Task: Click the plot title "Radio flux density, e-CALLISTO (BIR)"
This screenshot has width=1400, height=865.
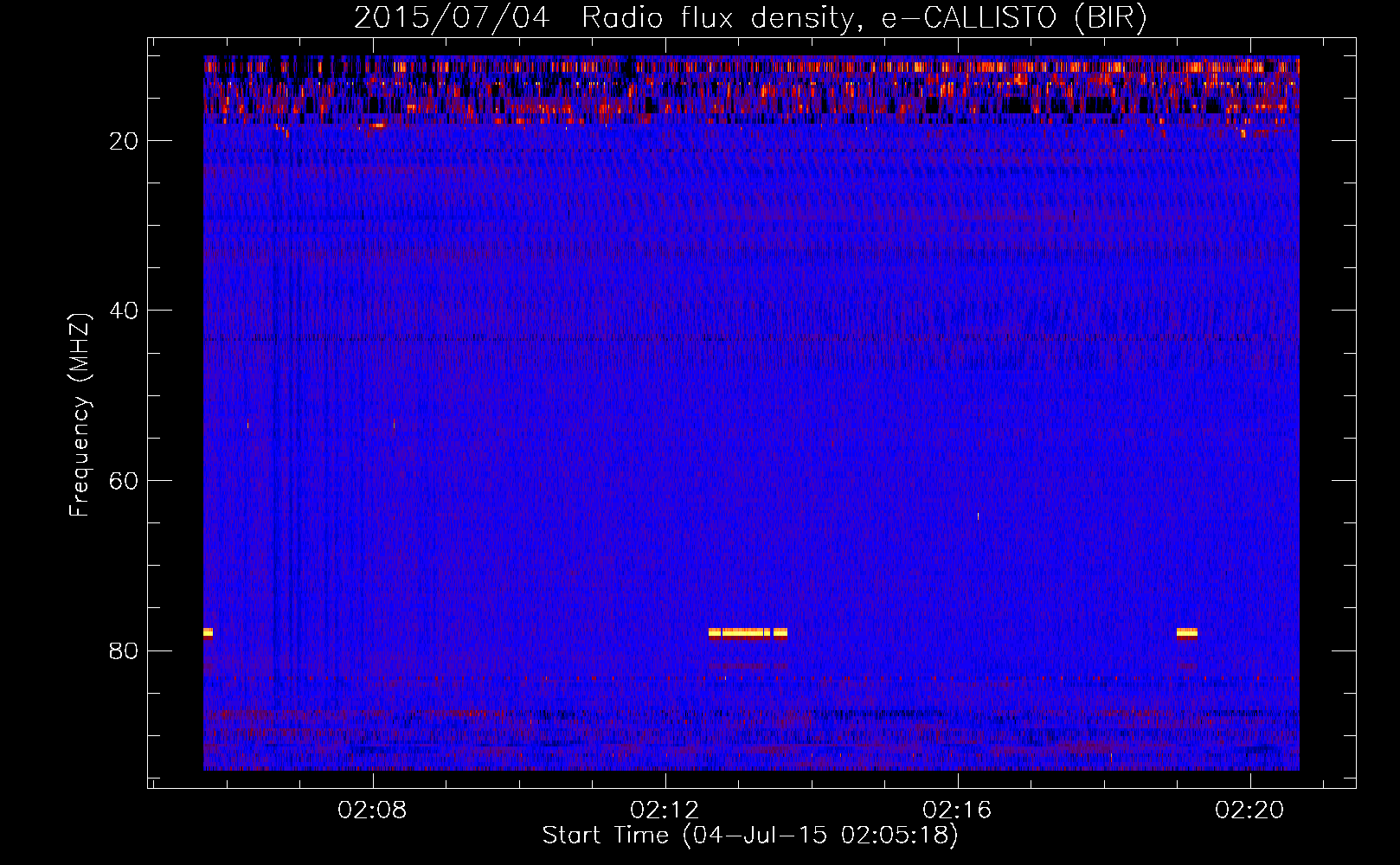Action: pyautogui.click(x=864, y=17)
